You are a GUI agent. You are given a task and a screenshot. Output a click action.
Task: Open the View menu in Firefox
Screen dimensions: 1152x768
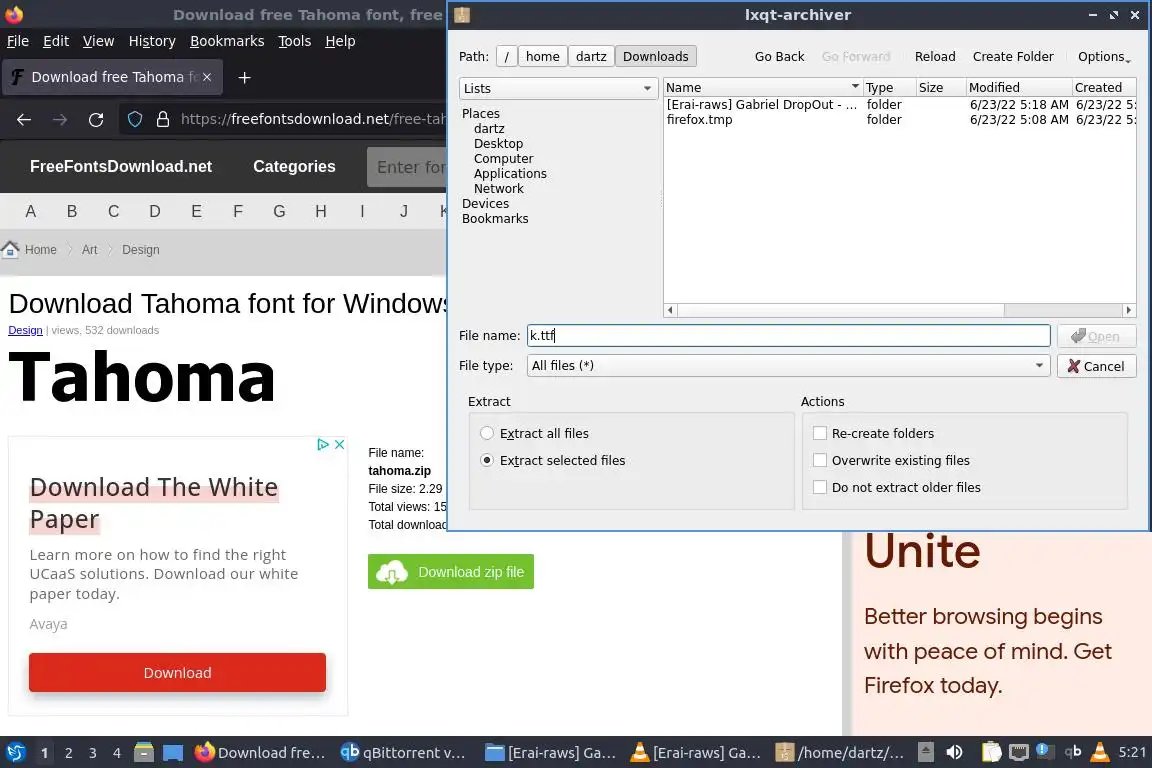pos(98,41)
